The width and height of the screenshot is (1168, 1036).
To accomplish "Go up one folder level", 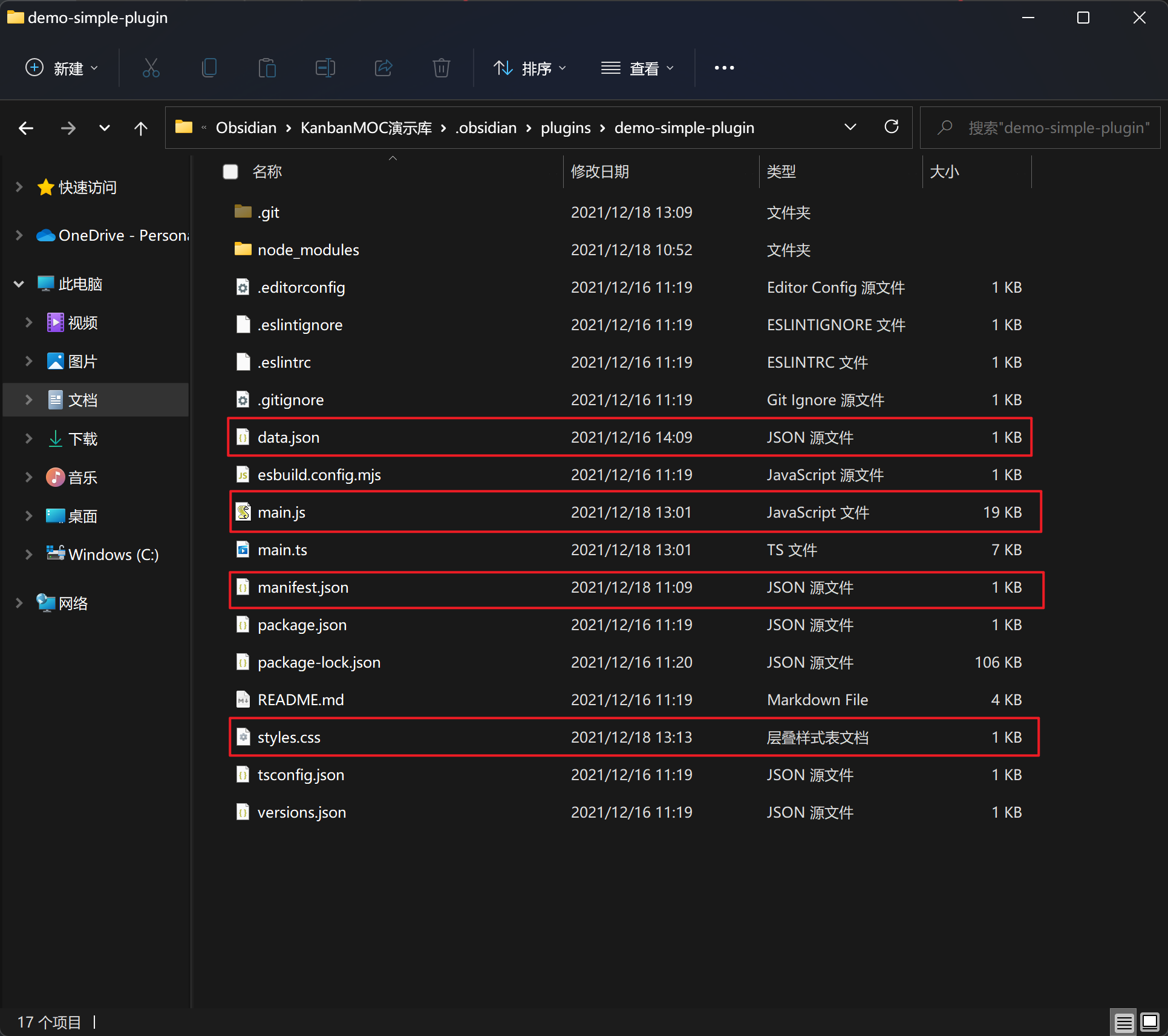I will (141, 128).
